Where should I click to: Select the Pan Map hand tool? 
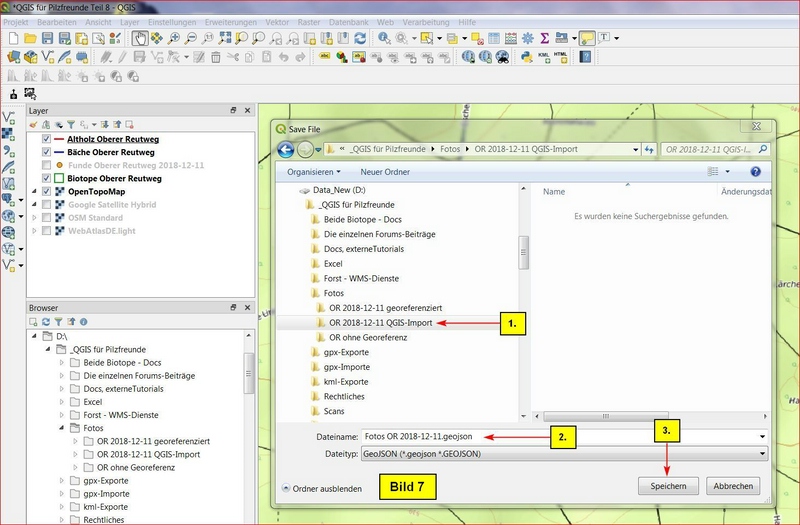click(x=140, y=38)
